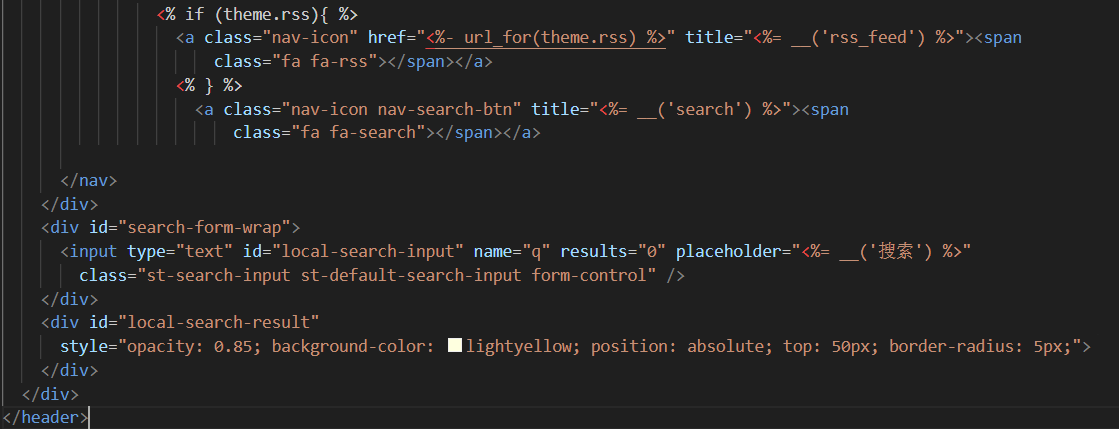Image resolution: width=1119 pixels, height=429 pixels.
Task: Open the underlined url_for(theme.rss) link
Action: [x=546, y=37]
